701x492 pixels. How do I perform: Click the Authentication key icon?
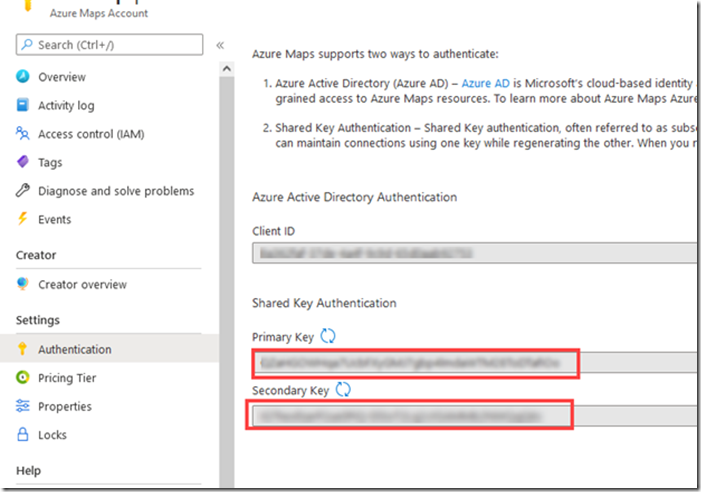coord(22,349)
